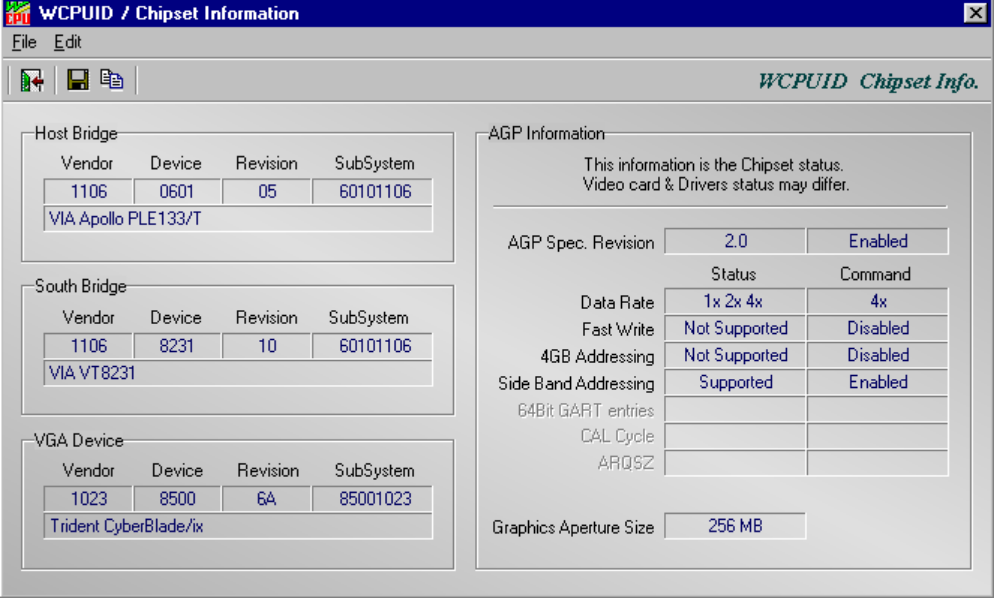This screenshot has width=994, height=598.
Task: Close the Chipset Information window
Action: (x=975, y=13)
